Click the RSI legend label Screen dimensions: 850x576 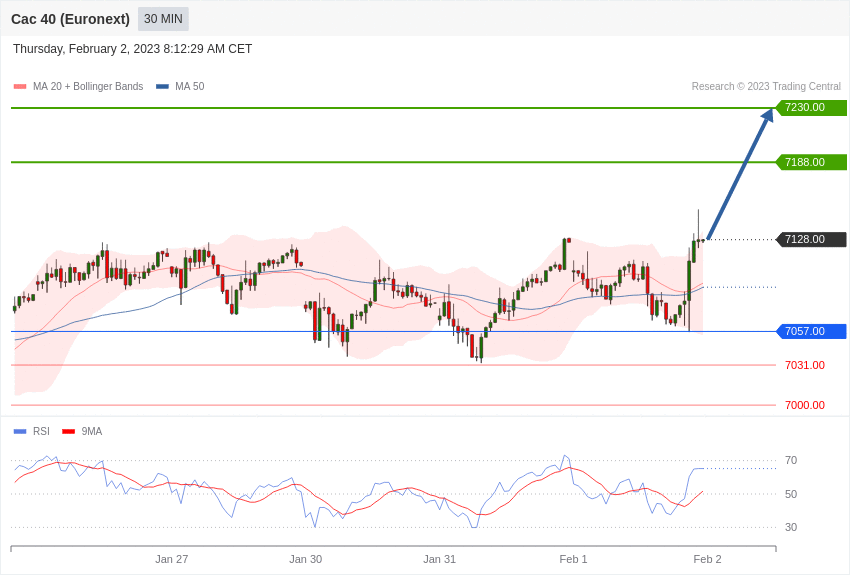pyautogui.click(x=41, y=431)
